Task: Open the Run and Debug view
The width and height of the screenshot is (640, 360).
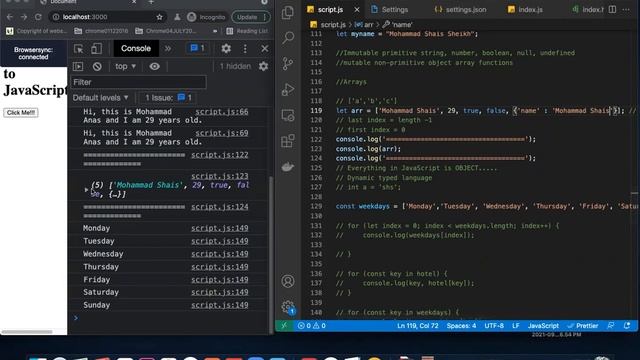Action: click(x=288, y=89)
